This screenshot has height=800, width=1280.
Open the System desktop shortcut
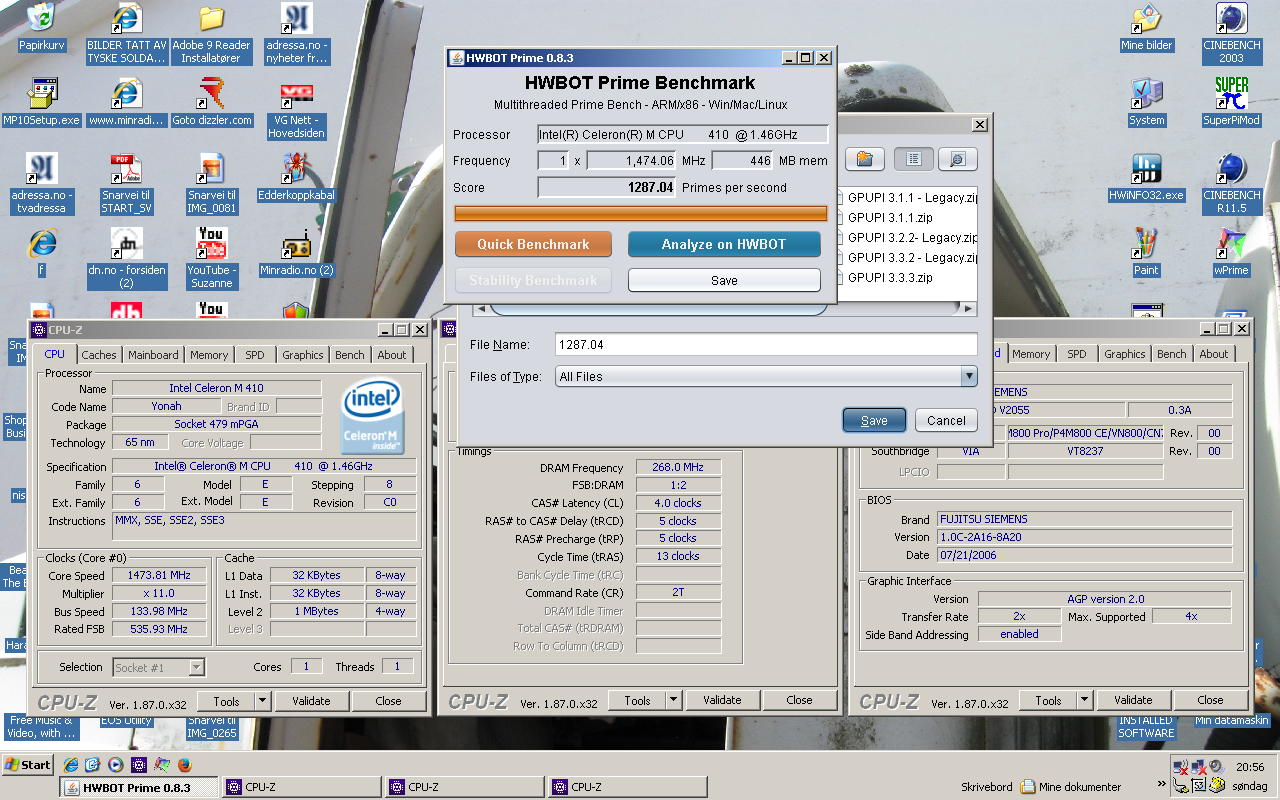coord(1146,103)
